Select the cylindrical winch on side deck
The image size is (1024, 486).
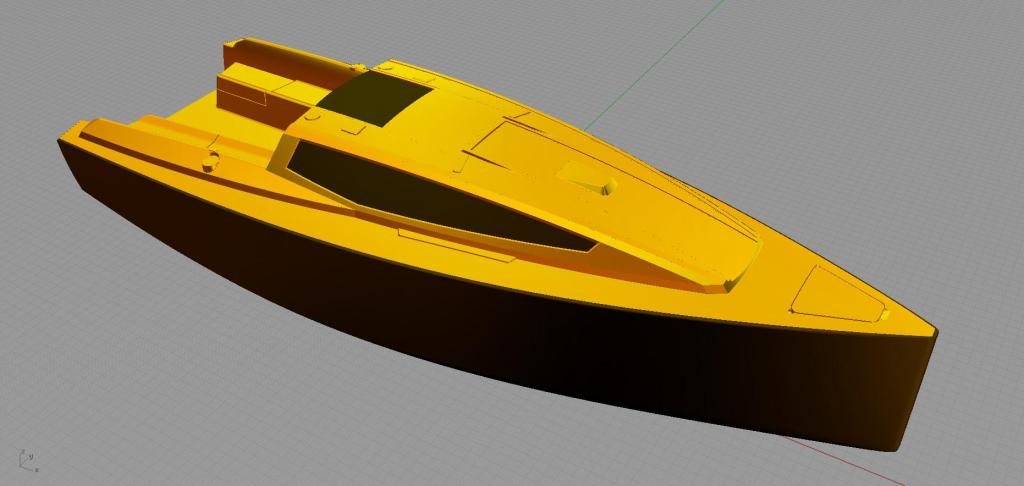pyautogui.click(x=210, y=163)
